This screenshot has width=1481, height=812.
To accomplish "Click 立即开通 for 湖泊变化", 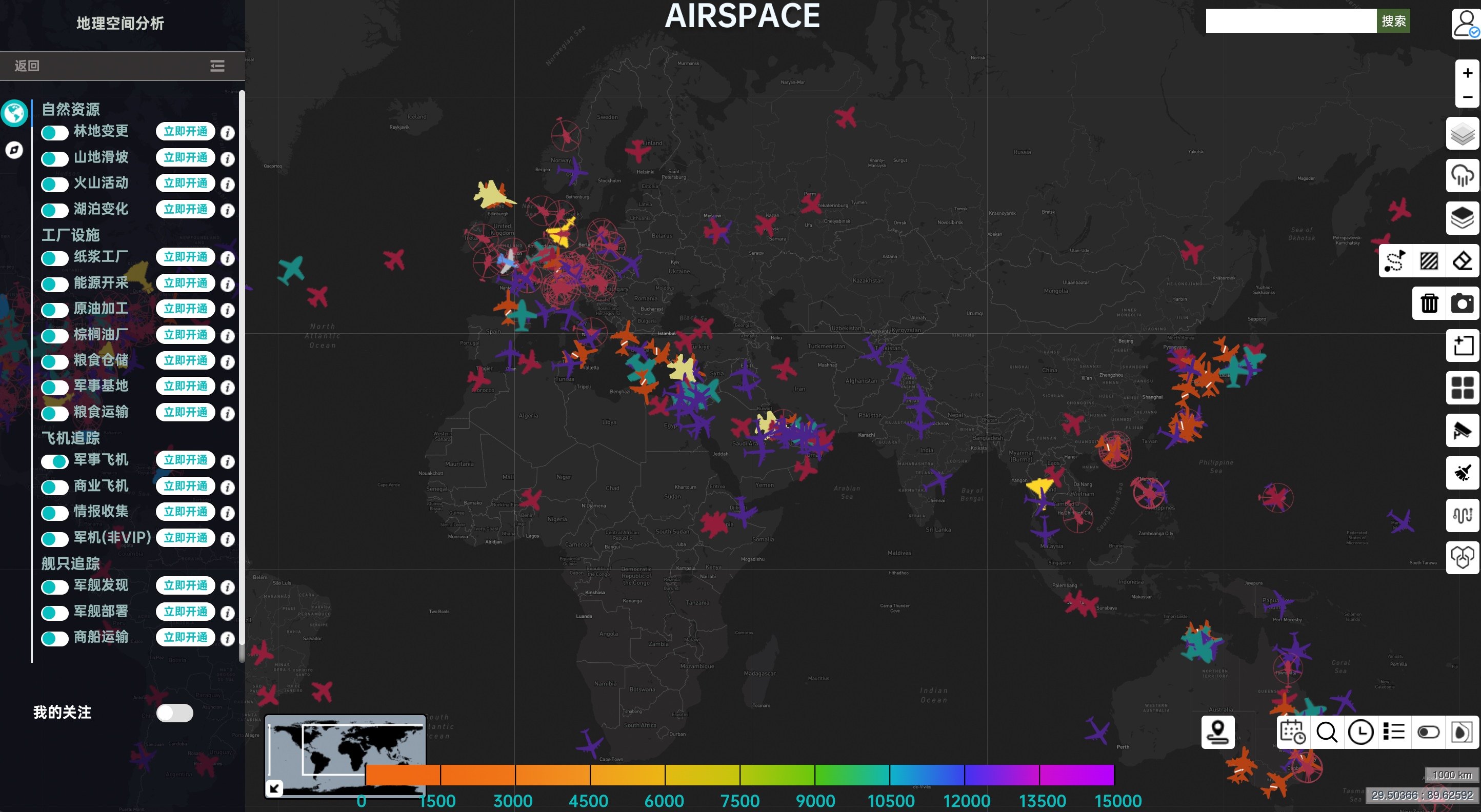I will [186, 209].
